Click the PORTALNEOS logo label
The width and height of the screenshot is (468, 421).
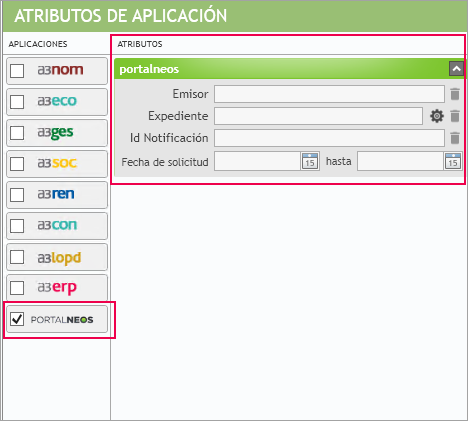(x=62, y=320)
